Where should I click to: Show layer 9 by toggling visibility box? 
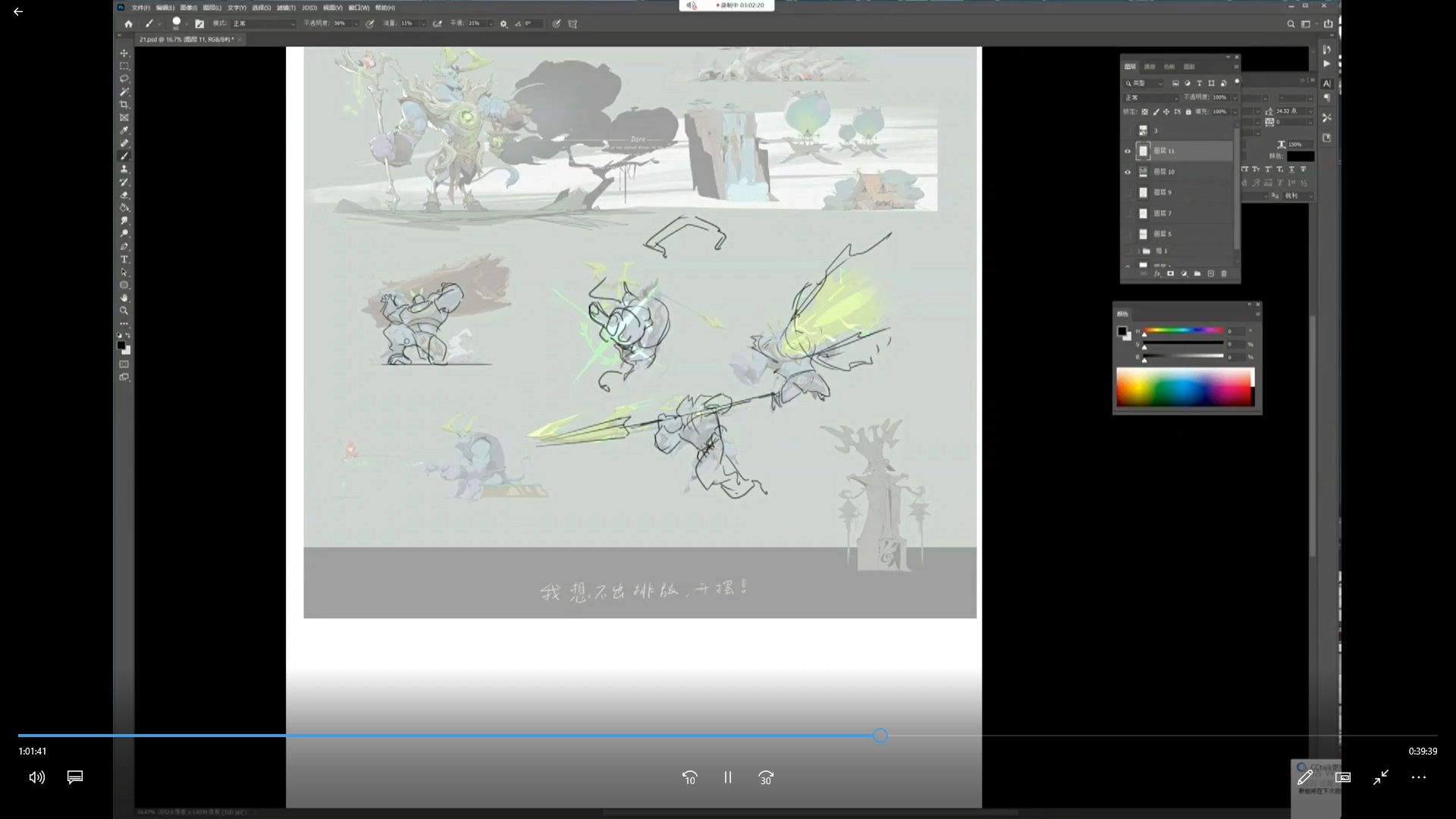tap(1128, 193)
